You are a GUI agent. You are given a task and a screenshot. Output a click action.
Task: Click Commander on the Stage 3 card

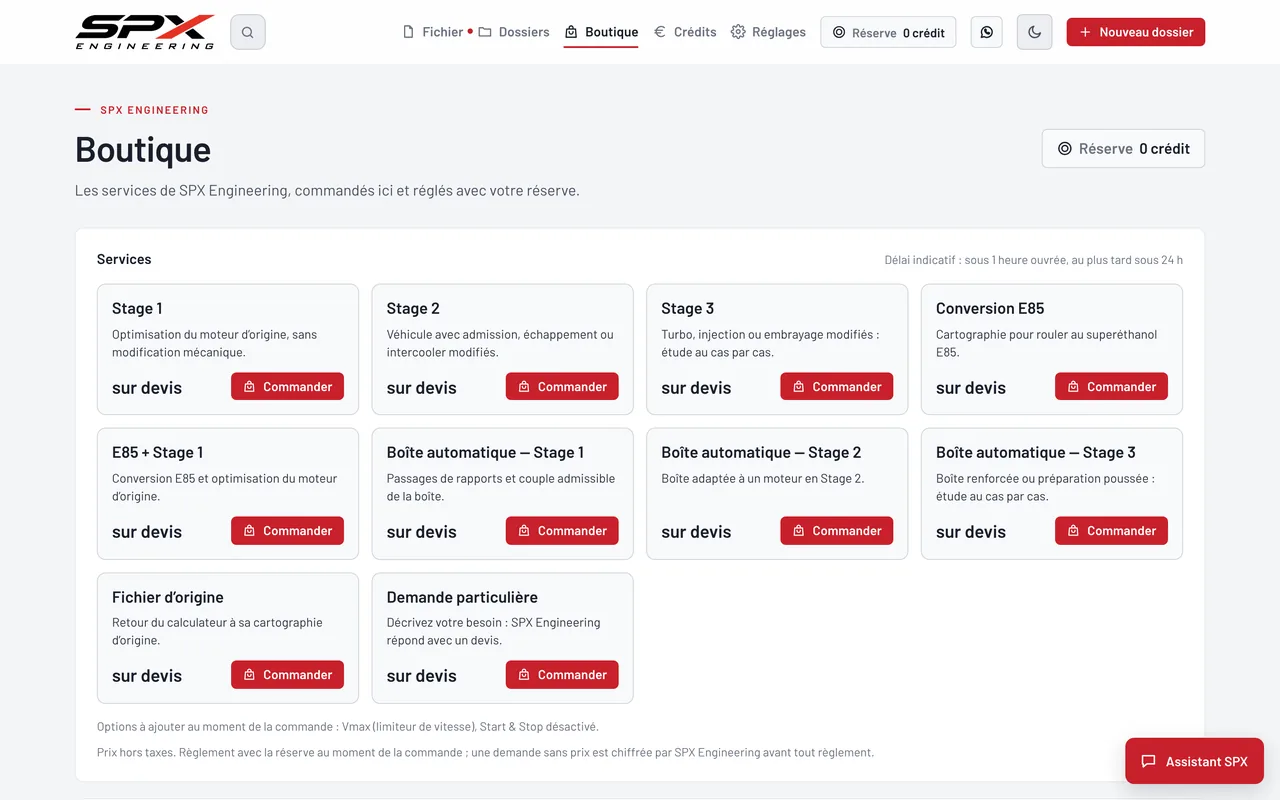[837, 387]
